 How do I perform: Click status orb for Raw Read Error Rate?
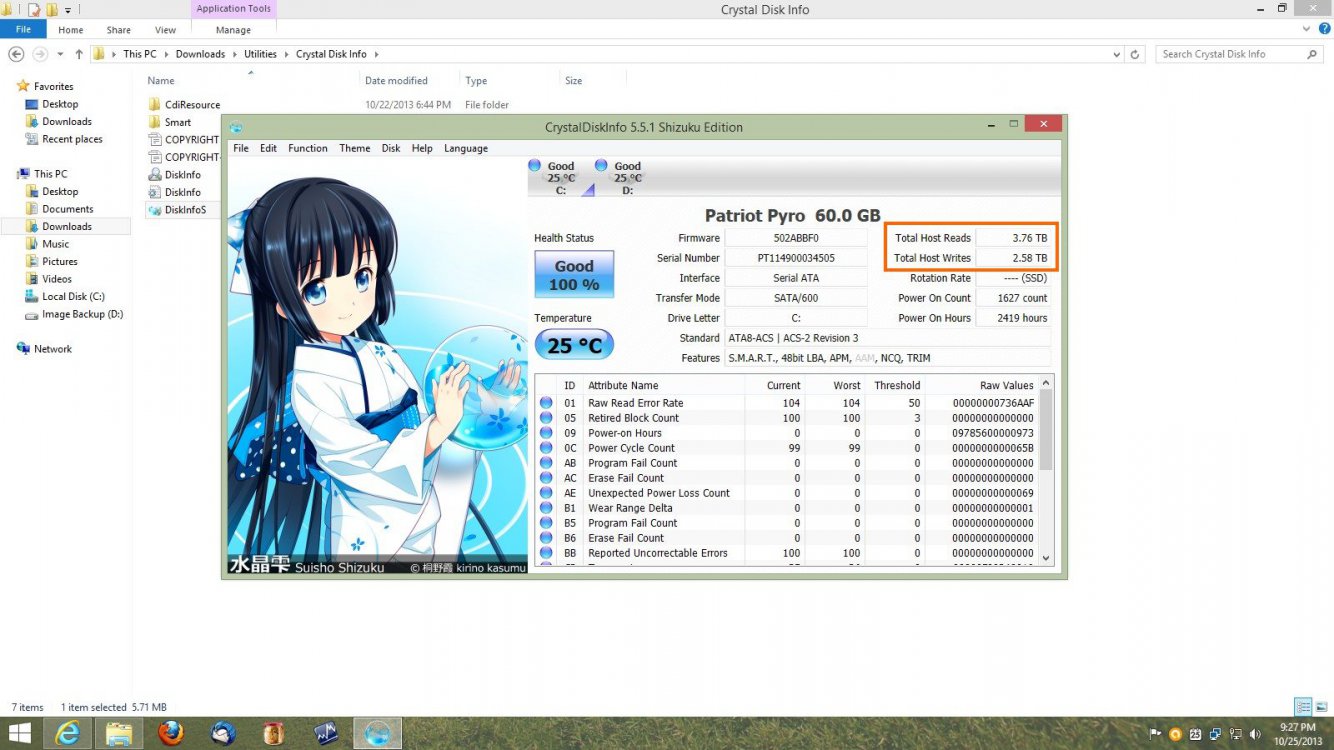click(x=546, y=403)
